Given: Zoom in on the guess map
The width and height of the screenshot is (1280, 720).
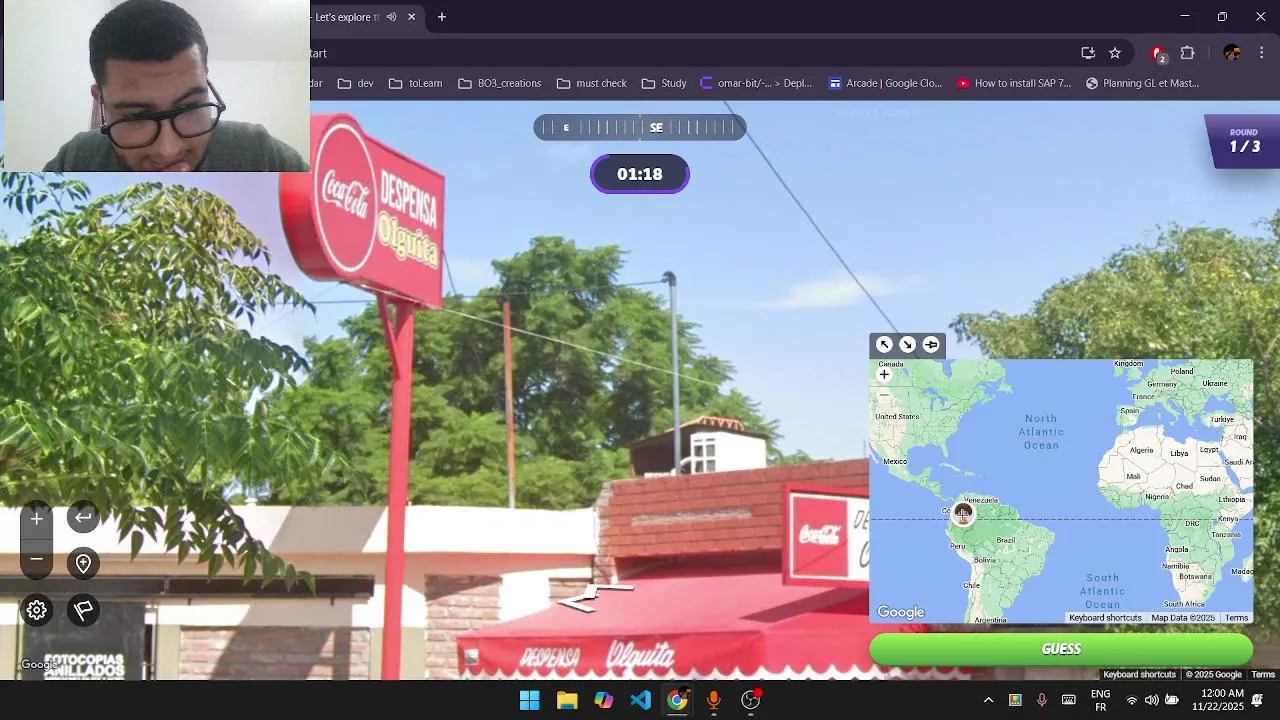Looking at the screenshot, I should click(884, 375).
